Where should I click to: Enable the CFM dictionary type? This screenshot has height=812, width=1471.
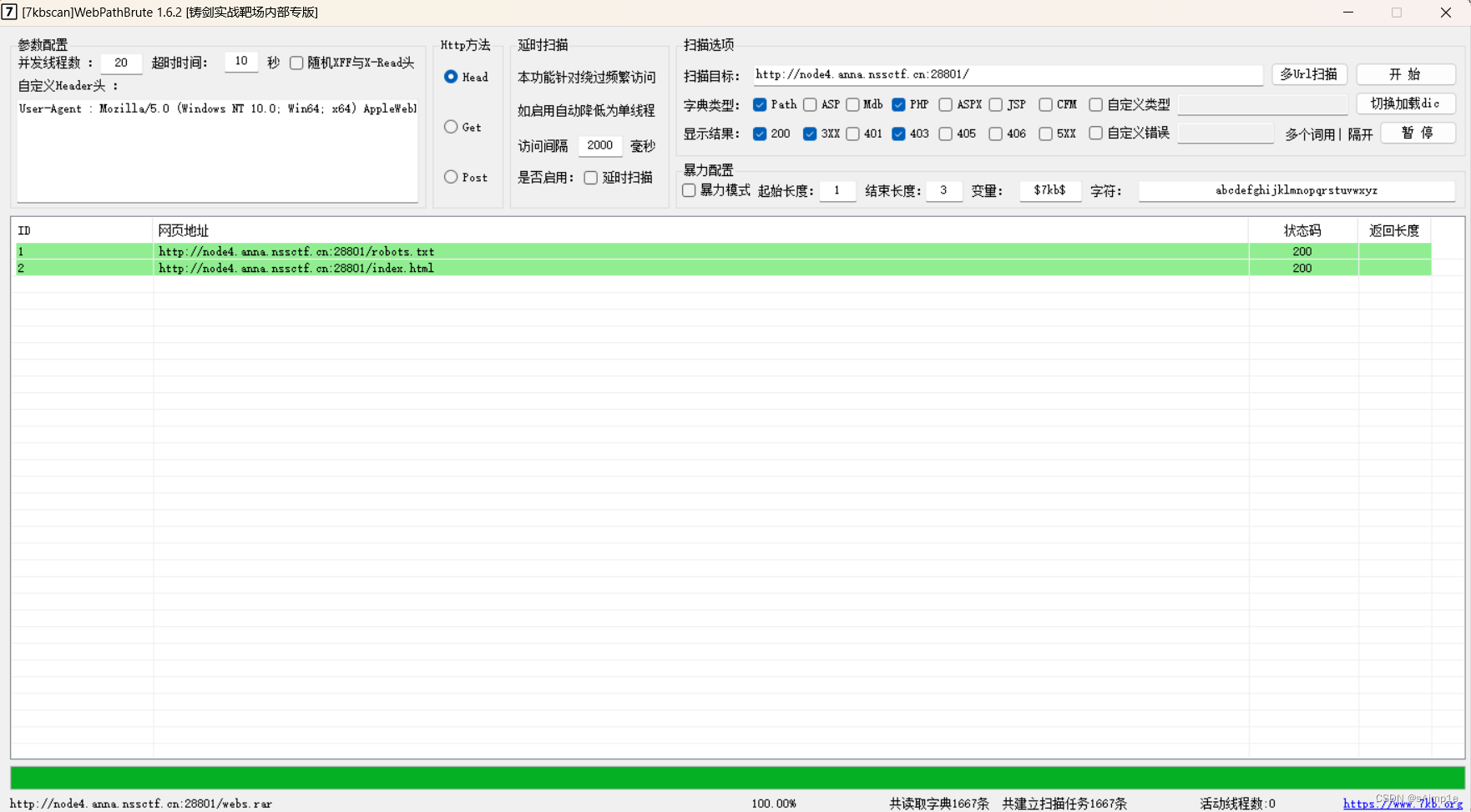pyautogui.click(x=1045, y=104)
